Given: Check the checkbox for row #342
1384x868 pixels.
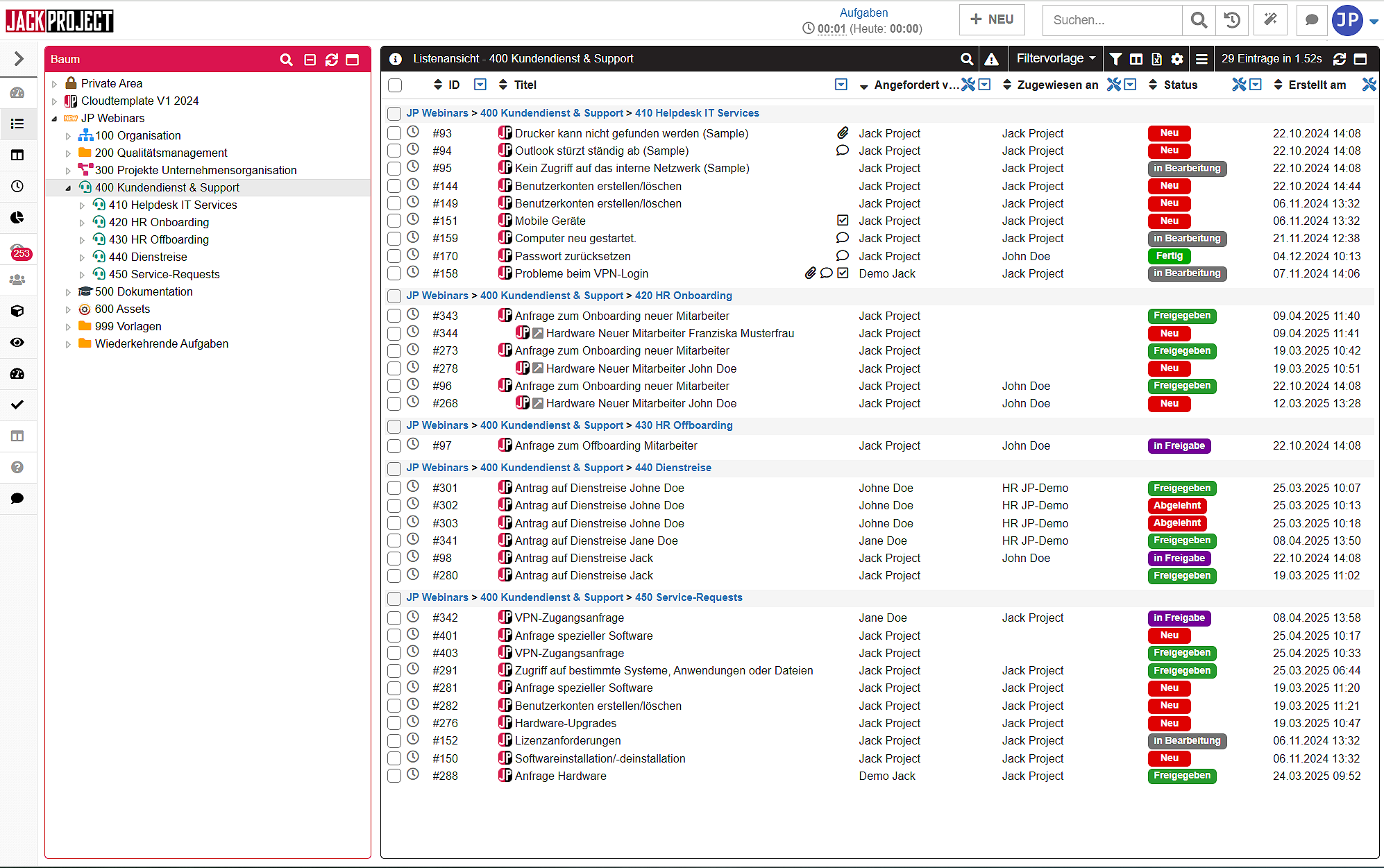Looking at the screenshot, I should click(x=394, y=618).
